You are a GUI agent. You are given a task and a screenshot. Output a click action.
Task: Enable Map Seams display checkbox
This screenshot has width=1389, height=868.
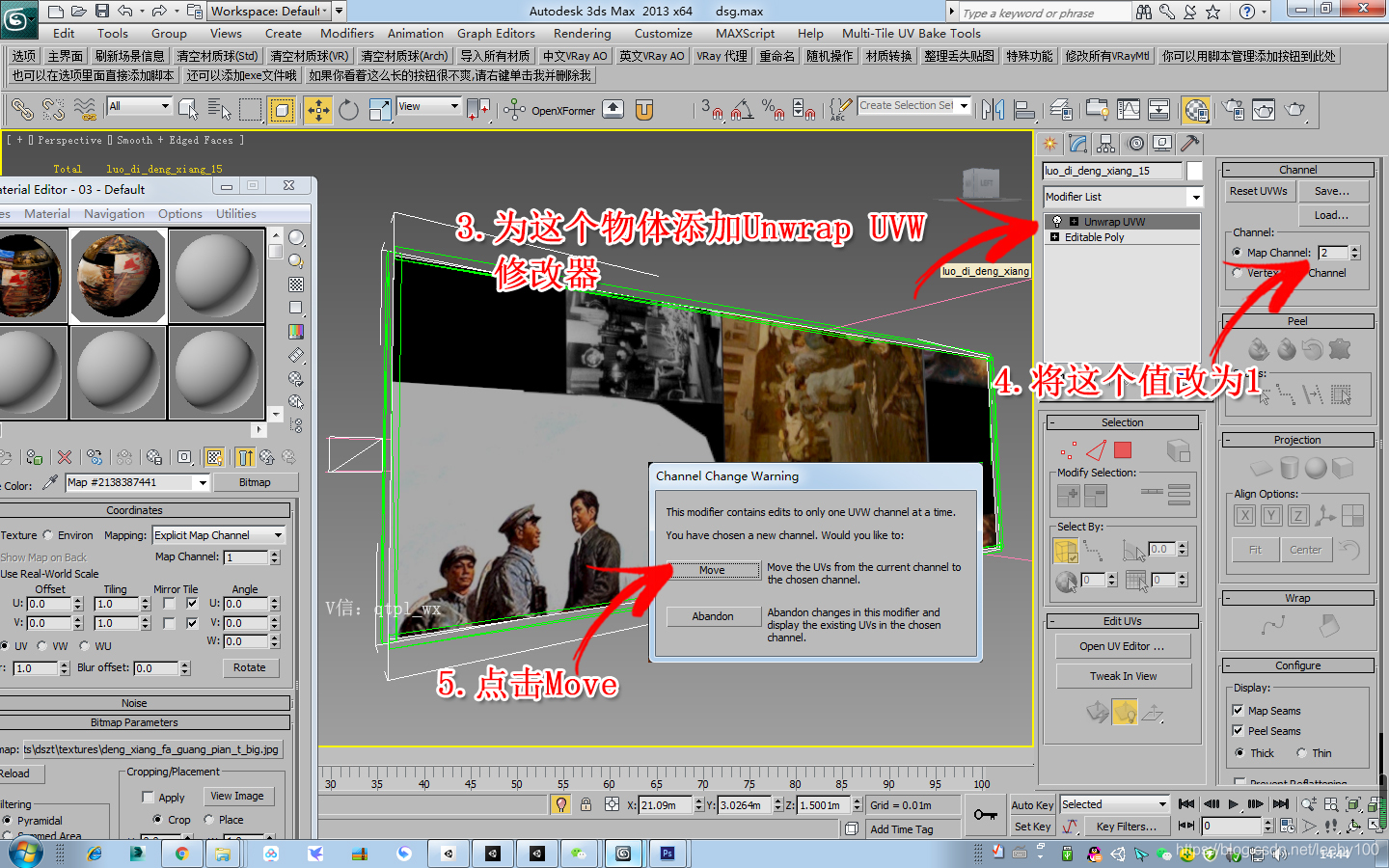(x=1238, y=710)
